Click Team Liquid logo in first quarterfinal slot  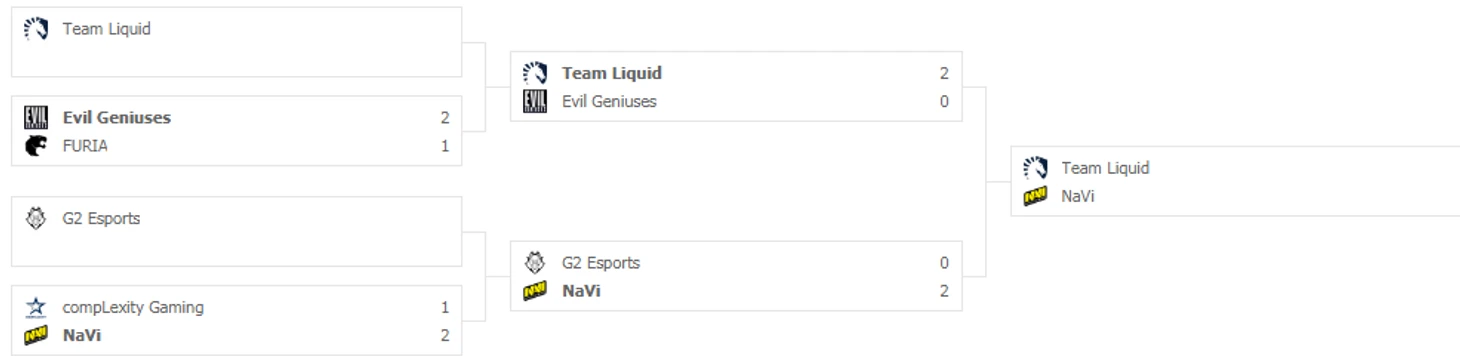click(x=35, y=29)
